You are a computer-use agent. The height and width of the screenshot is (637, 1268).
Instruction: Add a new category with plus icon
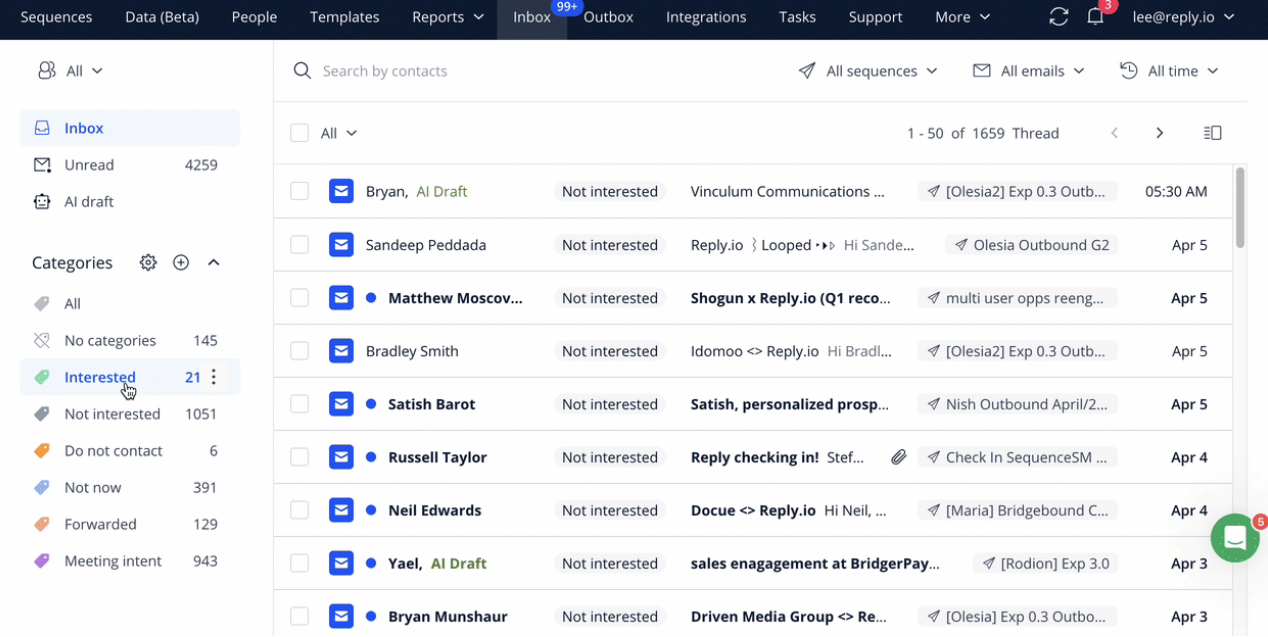181,262
